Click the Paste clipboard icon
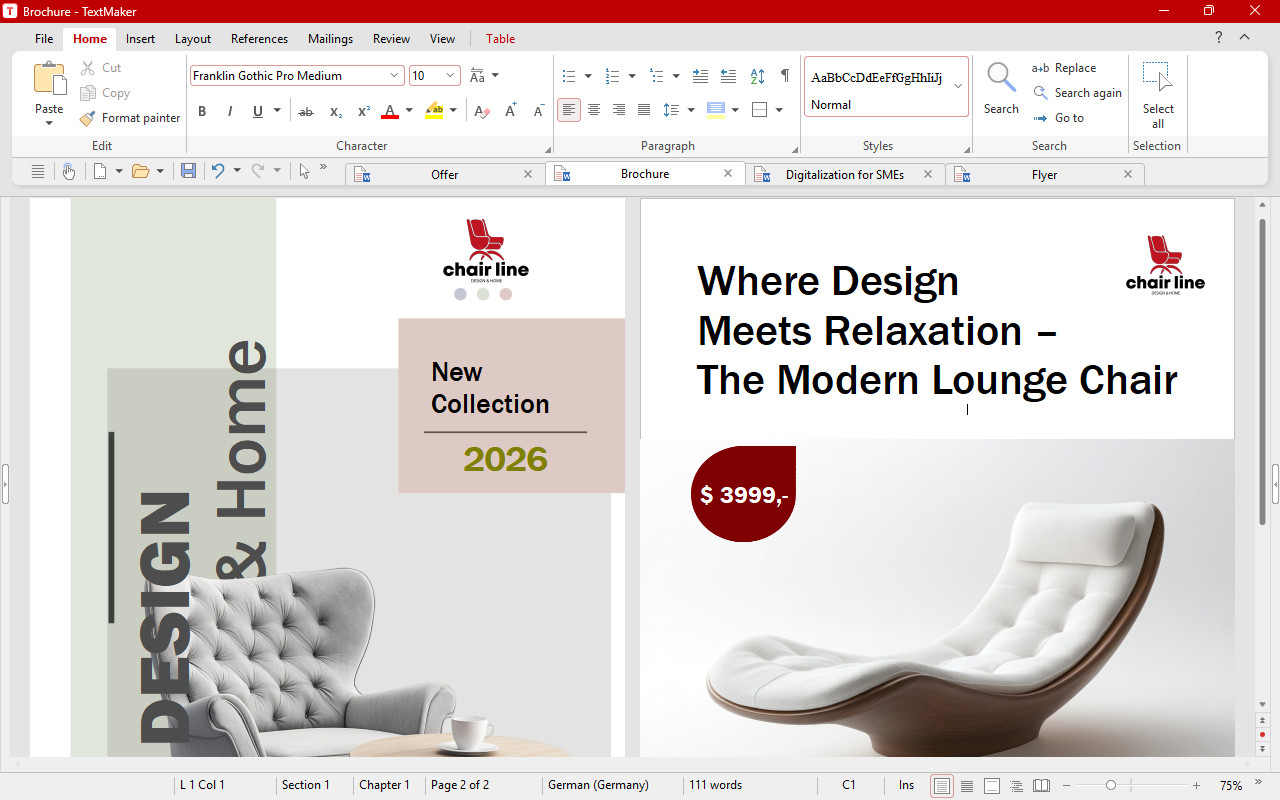 tap(49, 78)
